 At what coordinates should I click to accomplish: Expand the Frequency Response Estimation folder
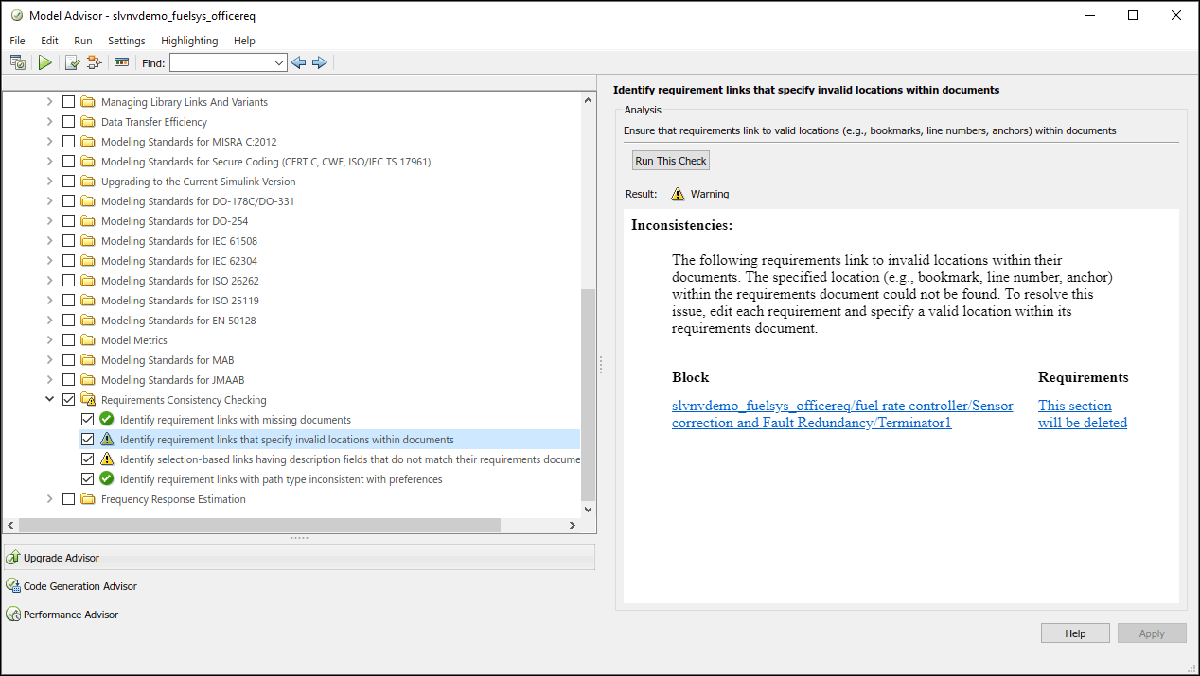coord(49,499)
